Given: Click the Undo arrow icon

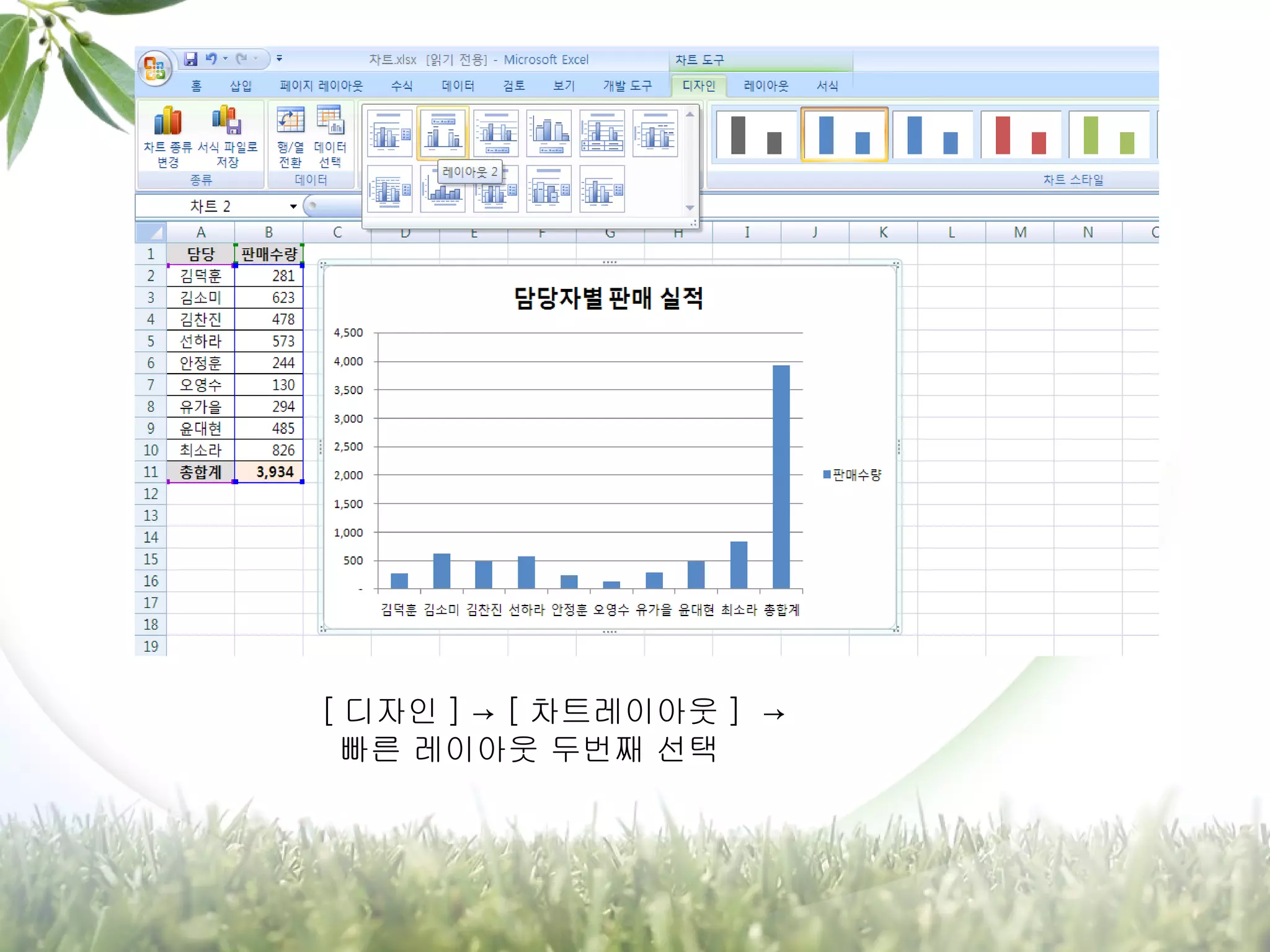Looking at the screenshot, I should [211, 59].
